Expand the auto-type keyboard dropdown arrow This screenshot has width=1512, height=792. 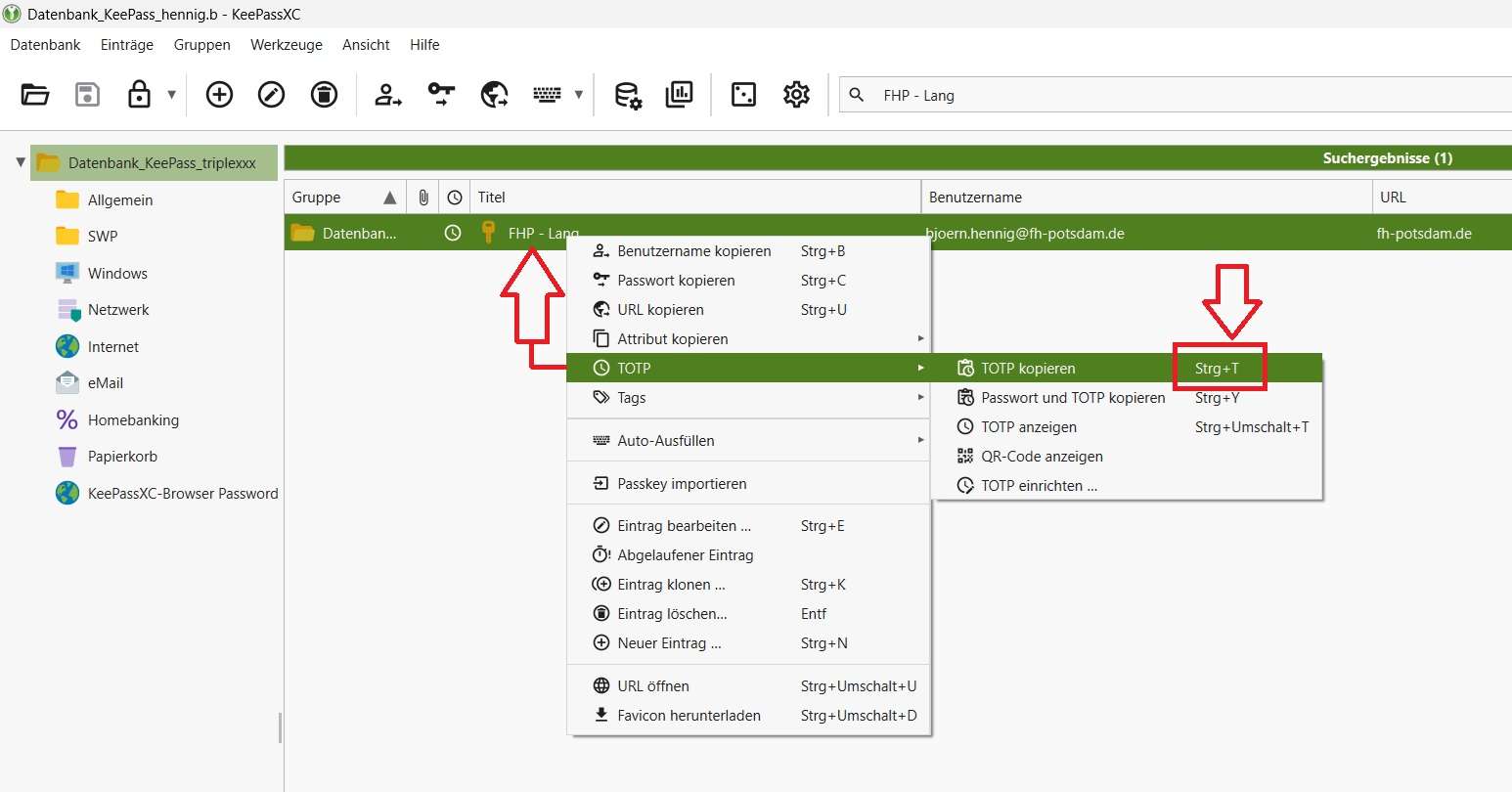pos(578,95)
